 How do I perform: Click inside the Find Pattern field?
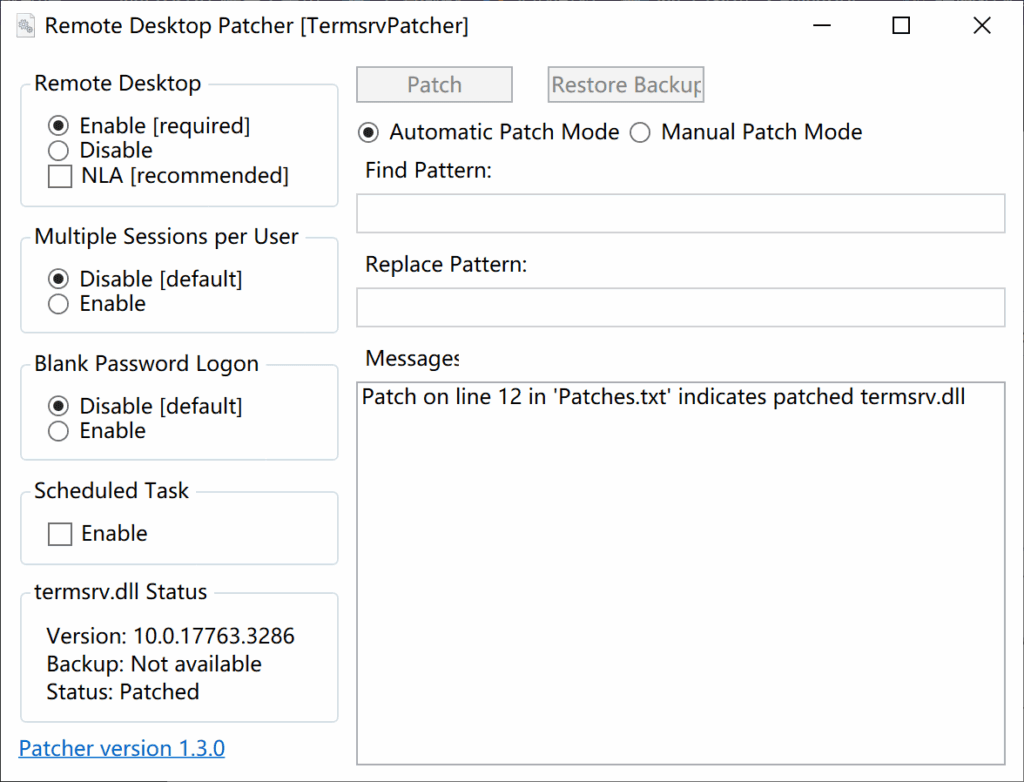[680, 213]
